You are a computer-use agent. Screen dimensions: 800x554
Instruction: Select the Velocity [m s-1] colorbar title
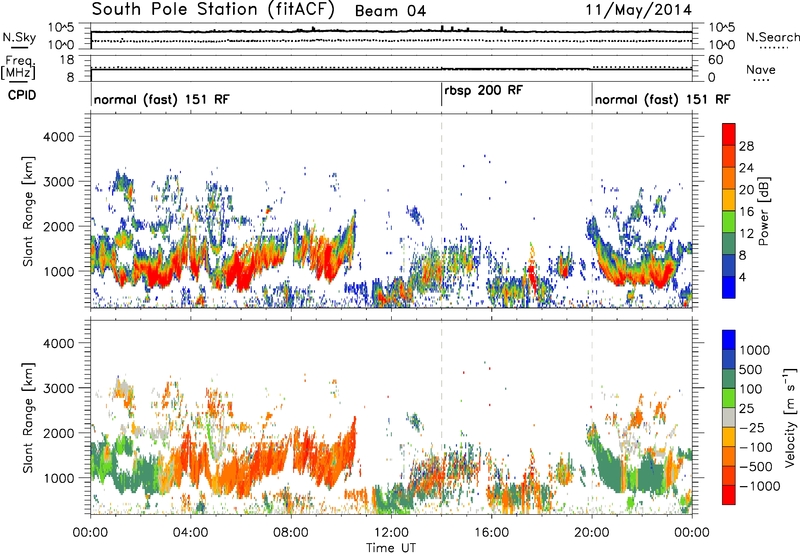790,417
